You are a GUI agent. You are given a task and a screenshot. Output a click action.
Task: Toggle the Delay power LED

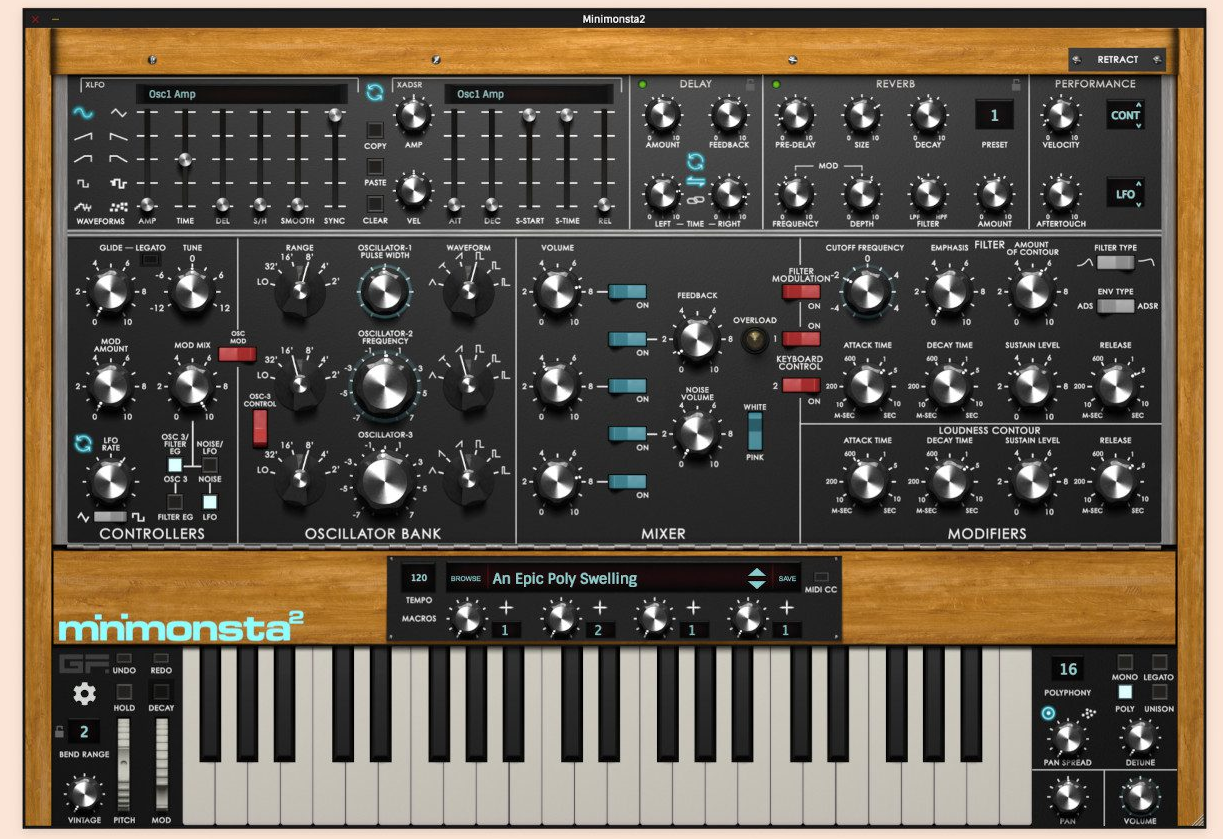point(642,85)
